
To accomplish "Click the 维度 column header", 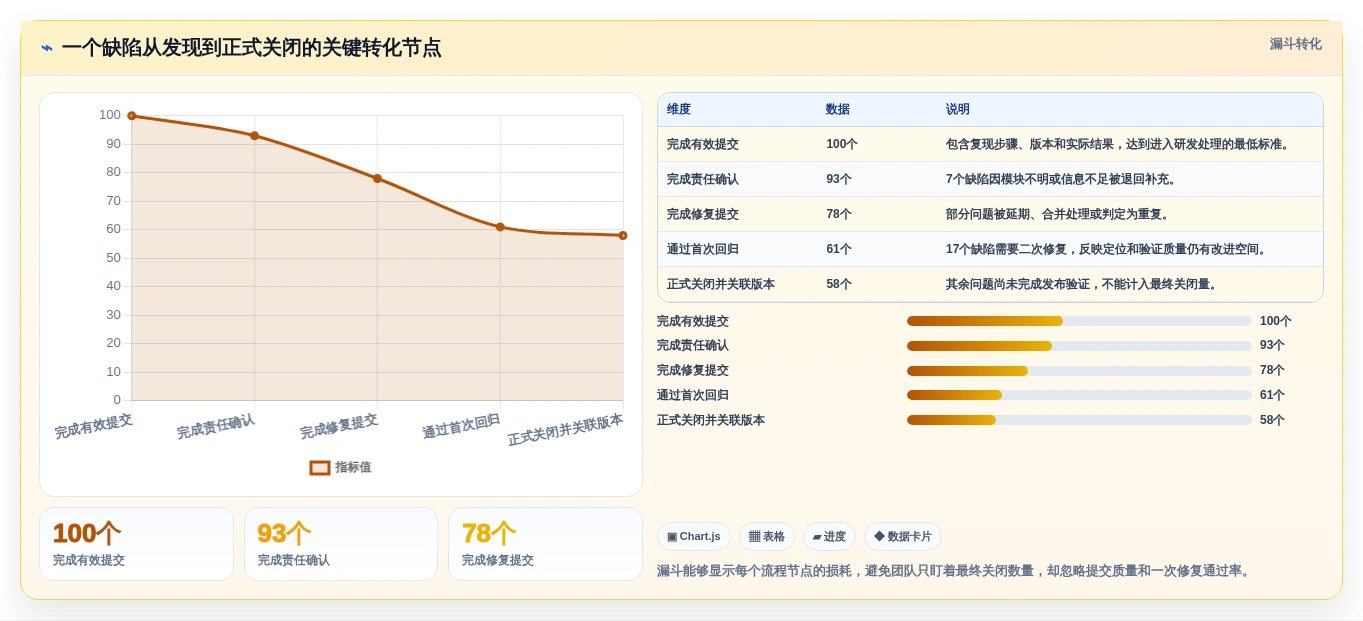I will point(679,109).
